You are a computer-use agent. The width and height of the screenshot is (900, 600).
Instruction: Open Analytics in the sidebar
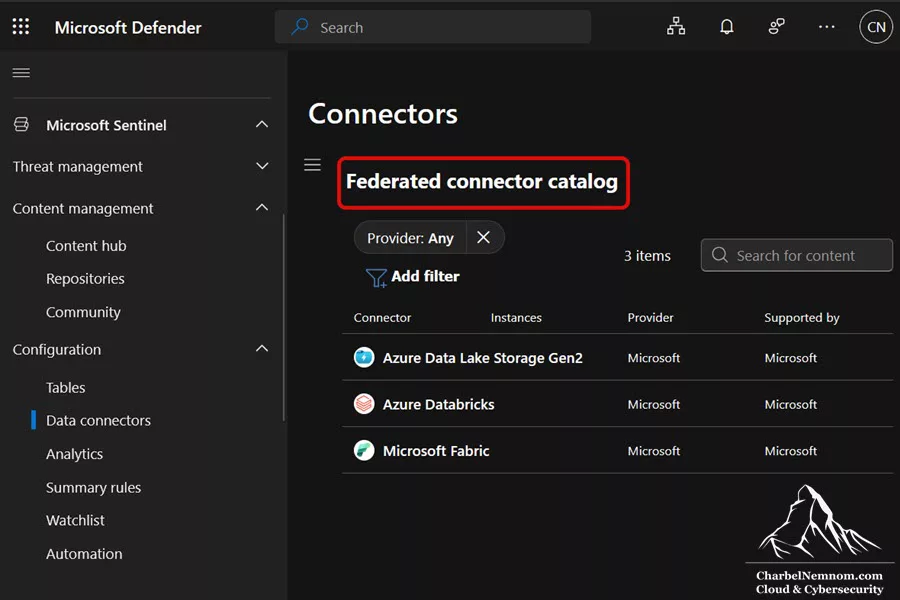coord(74,454)
